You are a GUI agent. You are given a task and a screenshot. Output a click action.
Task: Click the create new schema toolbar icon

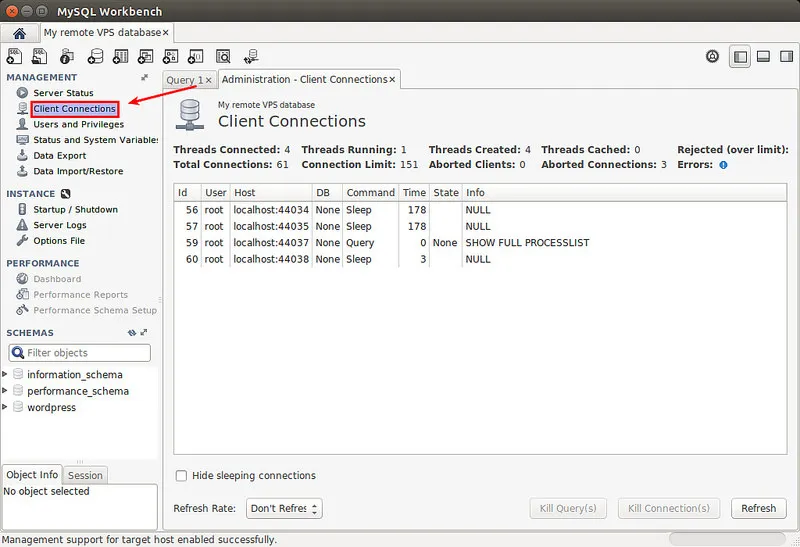(95, 57)
